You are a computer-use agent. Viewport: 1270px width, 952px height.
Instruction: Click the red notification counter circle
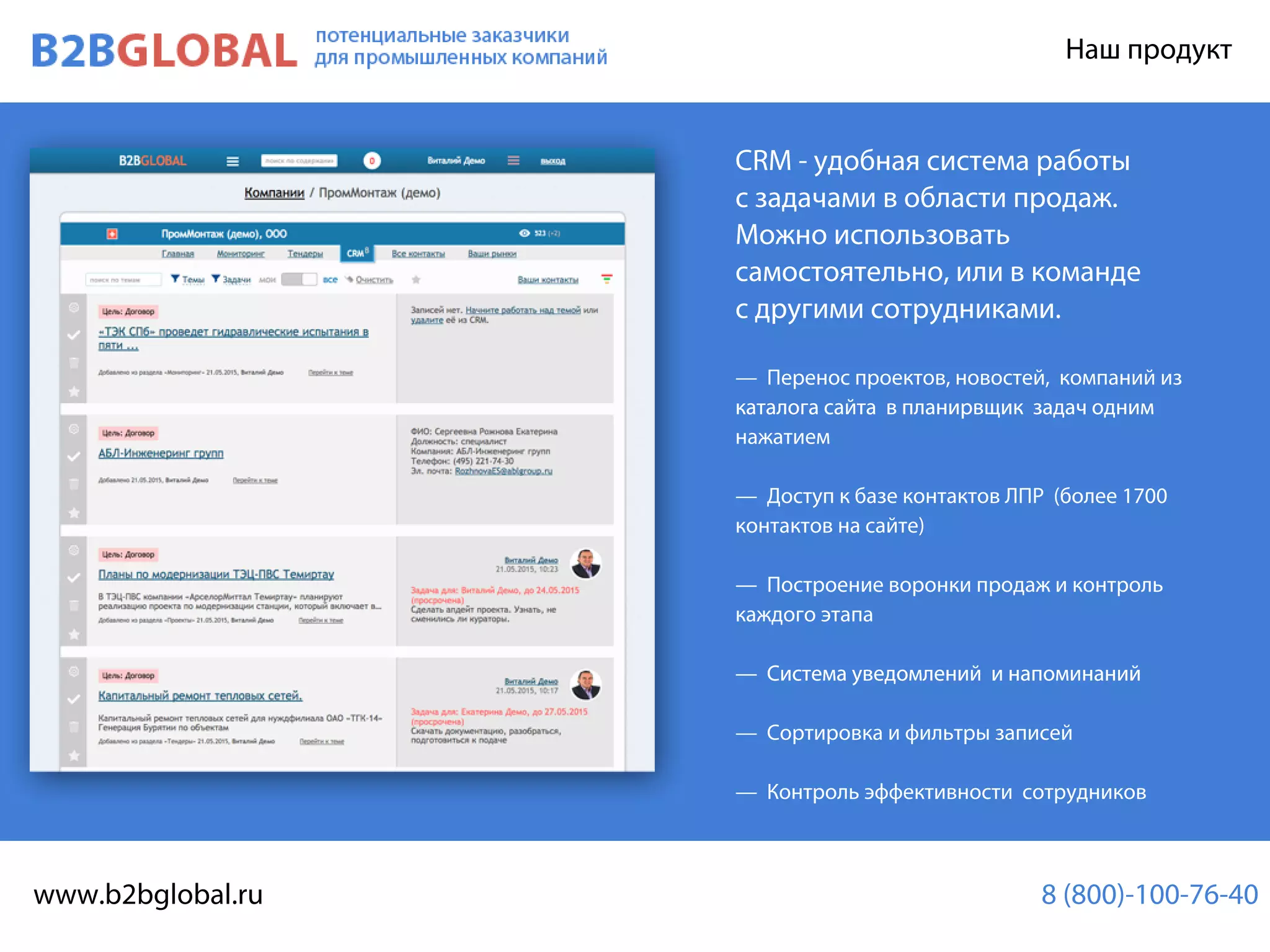pyautogui.click(x=372, y=161)
